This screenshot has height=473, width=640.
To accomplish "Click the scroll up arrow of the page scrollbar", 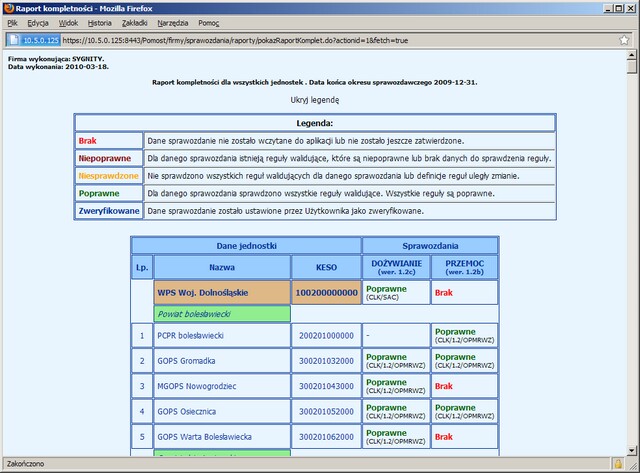I will (x=632, y=55).
